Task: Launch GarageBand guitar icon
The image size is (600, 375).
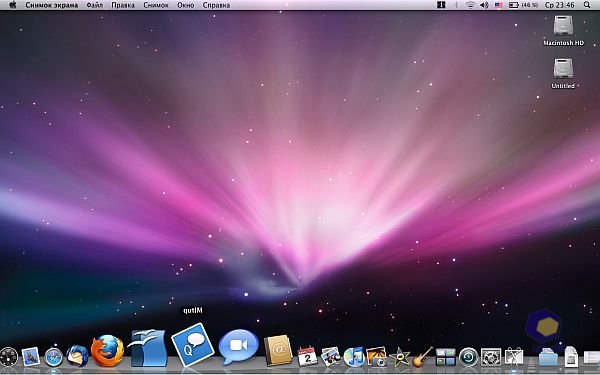Action: click(422, 357)
